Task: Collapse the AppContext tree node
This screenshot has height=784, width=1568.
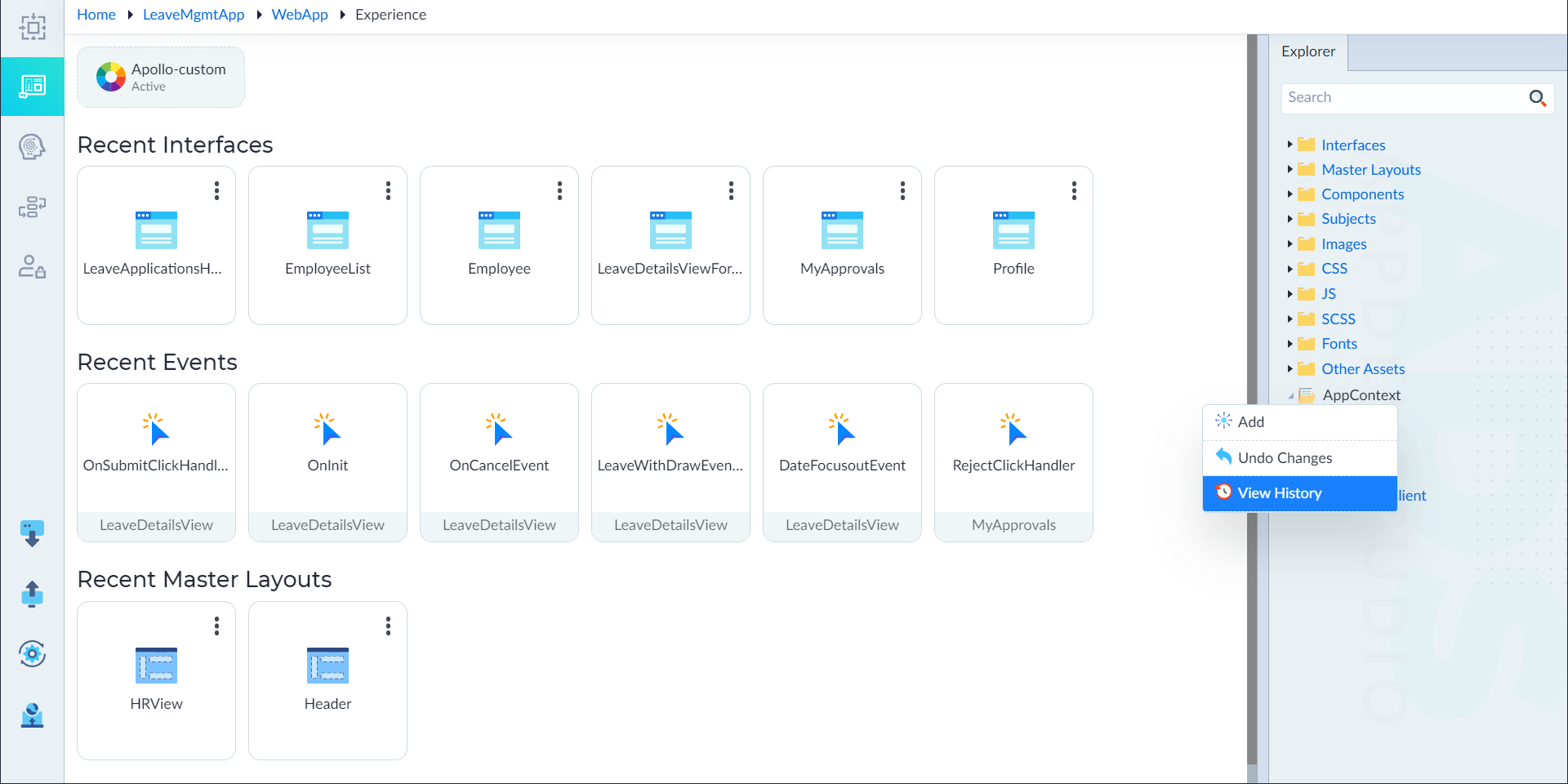Action: [x=1290, y=395]
